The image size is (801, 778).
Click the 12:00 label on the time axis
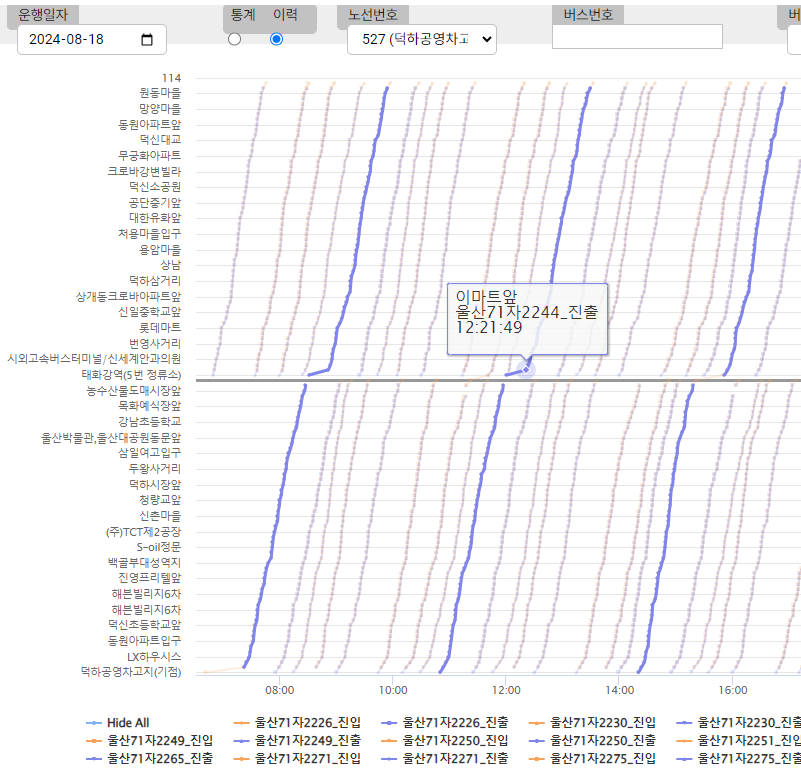coord(506,690)
